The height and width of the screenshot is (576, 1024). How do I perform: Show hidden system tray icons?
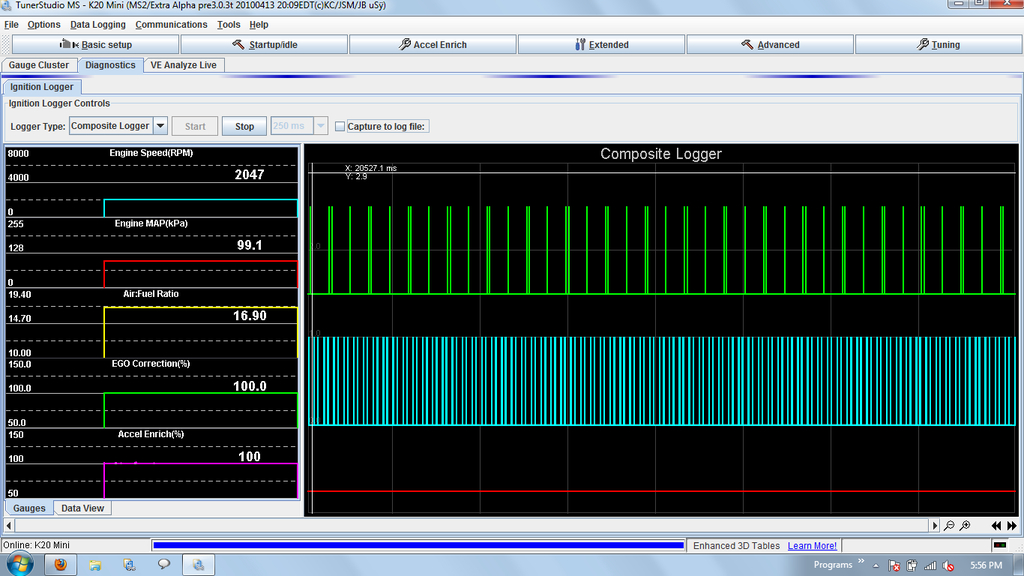click(875, 565)
